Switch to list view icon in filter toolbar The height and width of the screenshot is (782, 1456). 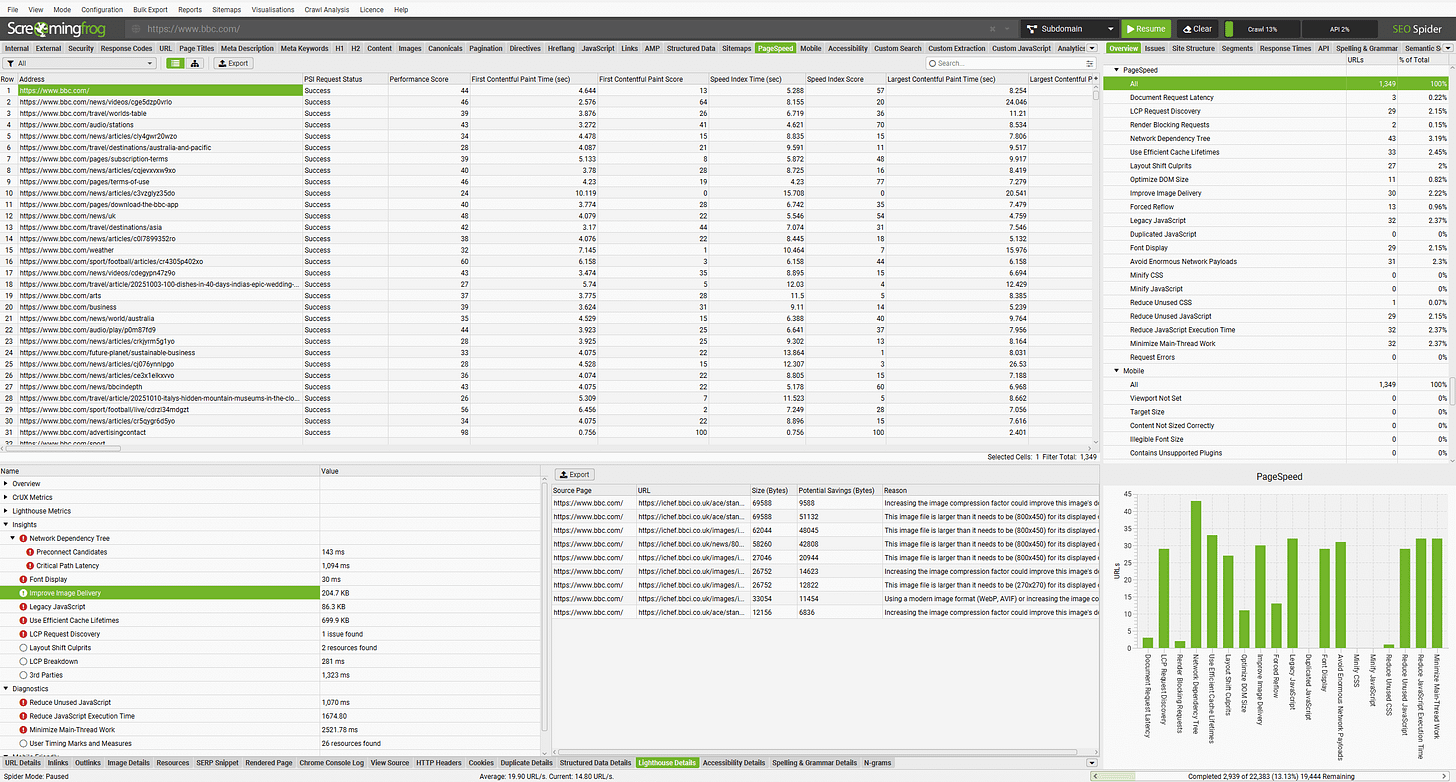pos(175,63)
